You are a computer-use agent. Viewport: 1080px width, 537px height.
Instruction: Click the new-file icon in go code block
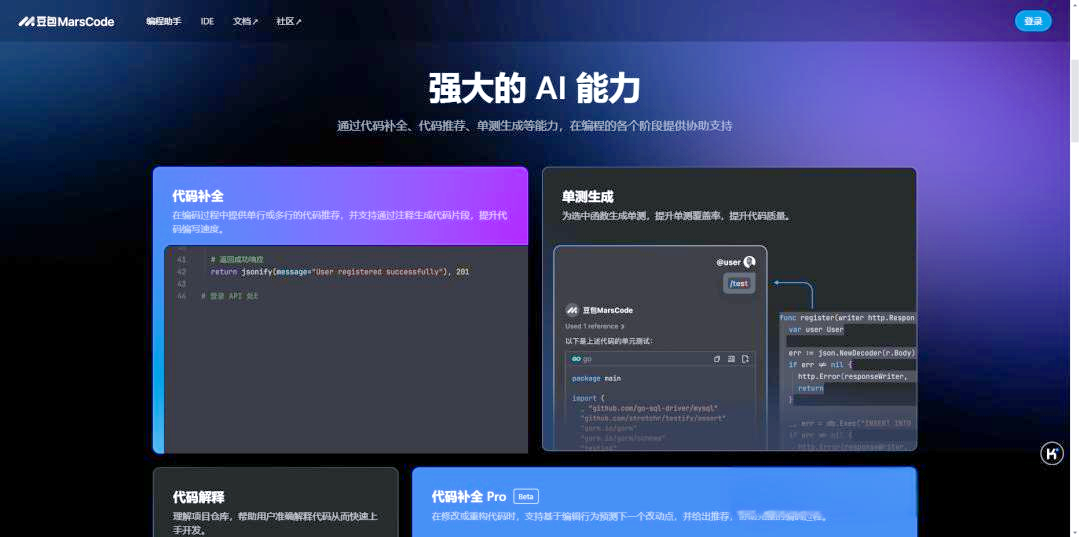point(745,358)
